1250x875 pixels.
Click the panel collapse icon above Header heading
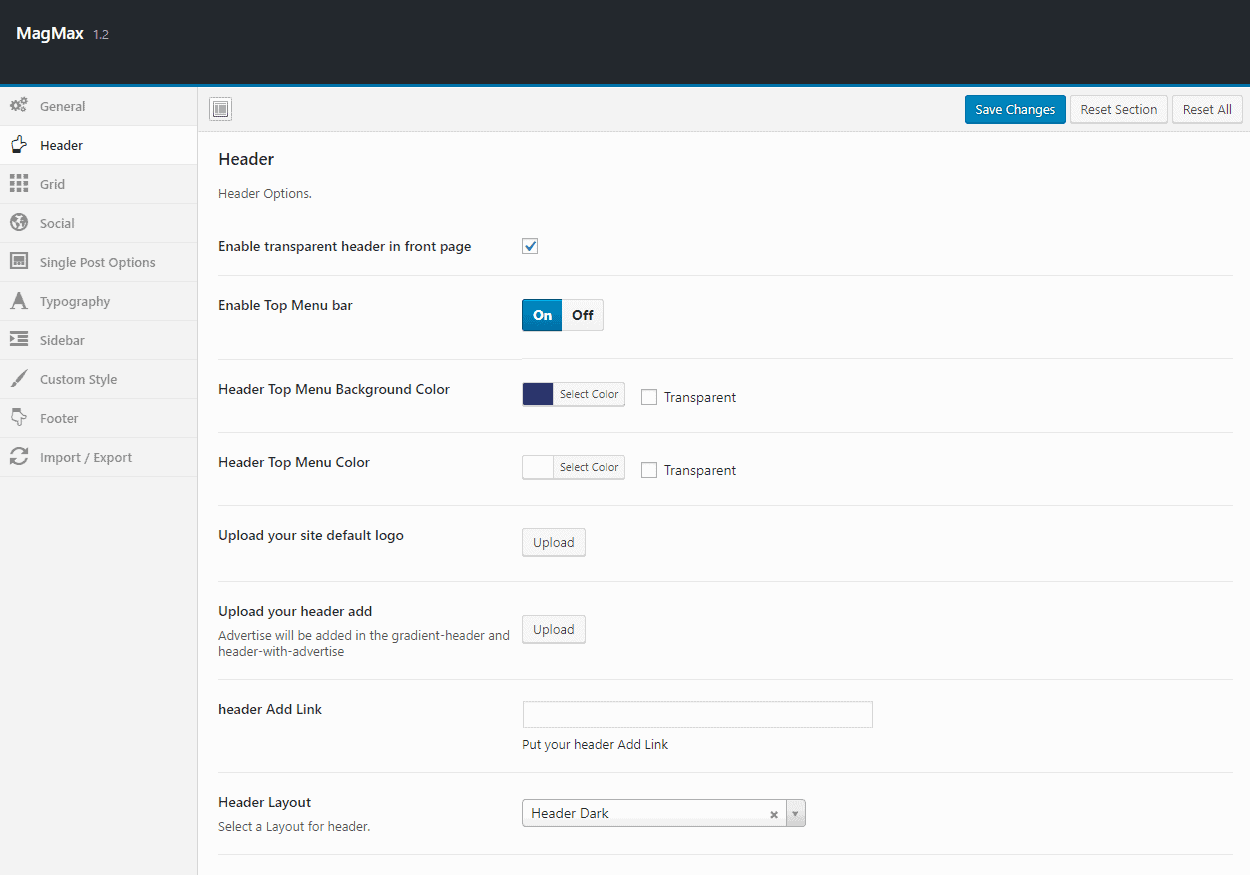click(x=220, y=109)
